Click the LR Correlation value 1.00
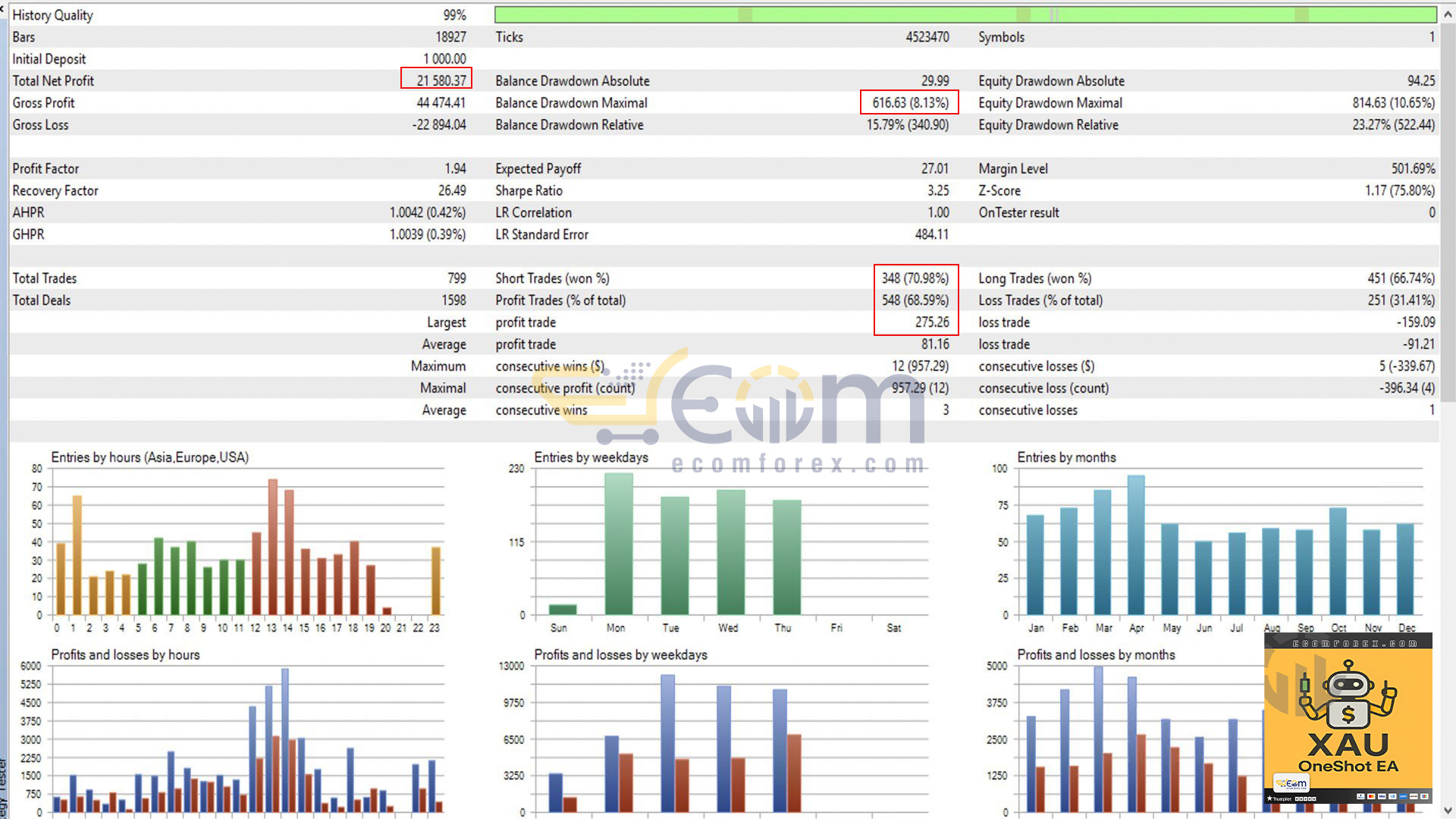 [938, 212]
